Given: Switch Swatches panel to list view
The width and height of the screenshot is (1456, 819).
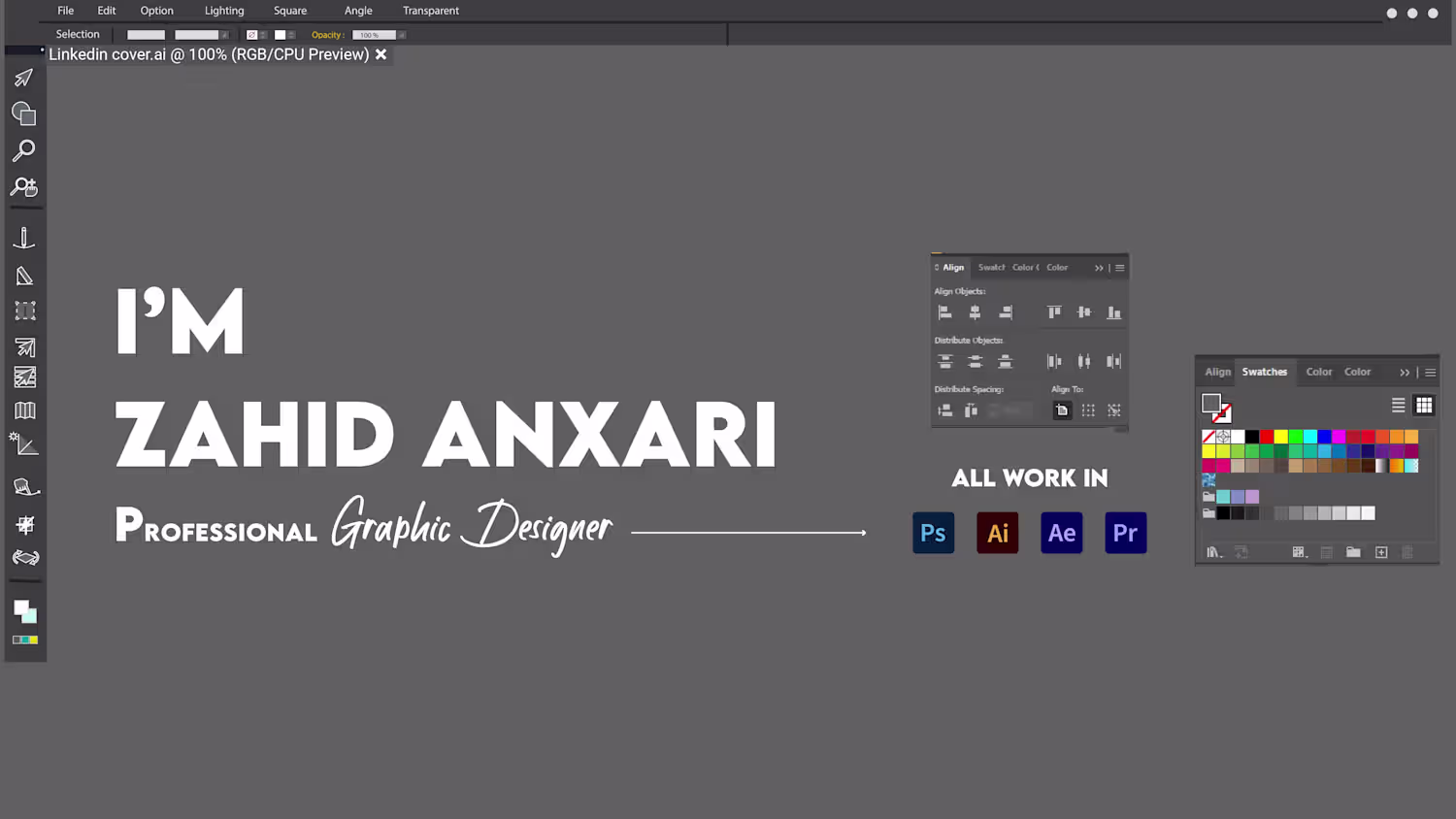Looking at the screenshot, I should (x=1398, y=405).
